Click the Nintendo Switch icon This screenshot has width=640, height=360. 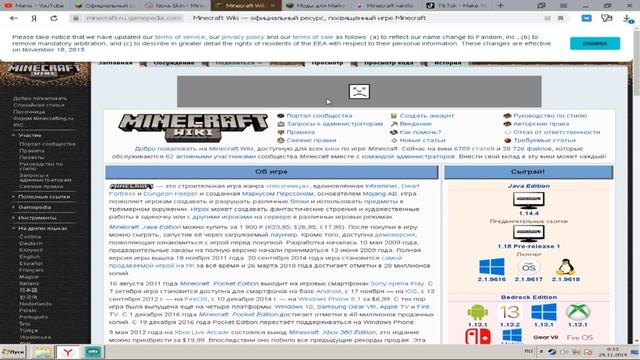478,337
